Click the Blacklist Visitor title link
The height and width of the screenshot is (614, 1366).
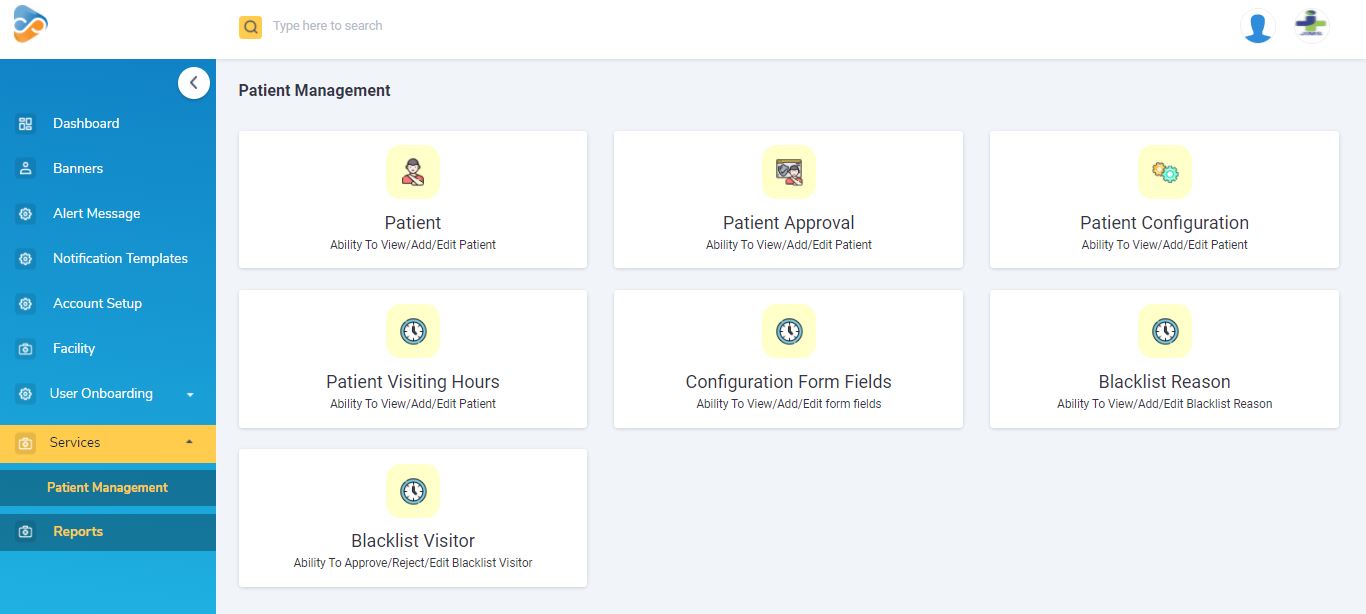click(x=413, y=541)
